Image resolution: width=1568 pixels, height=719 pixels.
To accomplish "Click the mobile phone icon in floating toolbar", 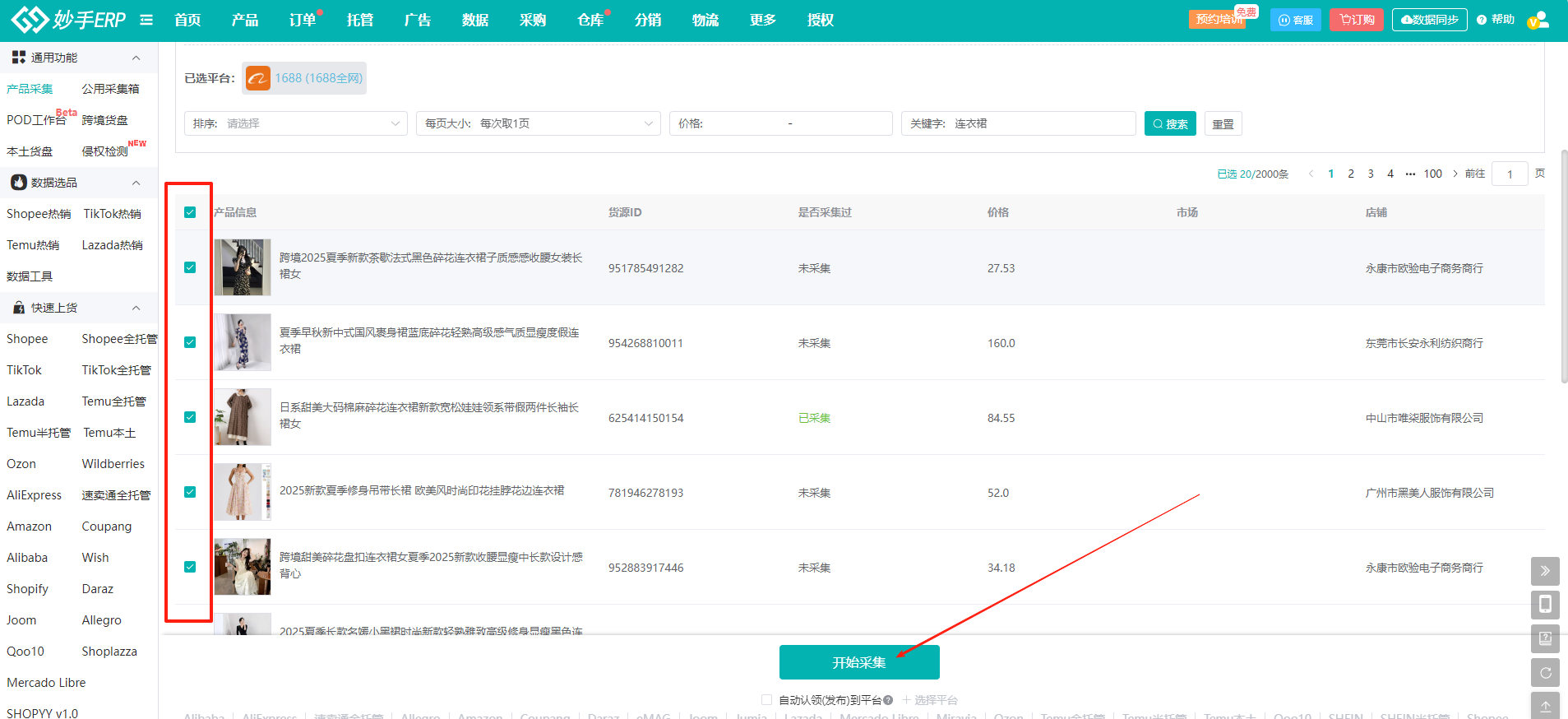I will [1545, 605].
